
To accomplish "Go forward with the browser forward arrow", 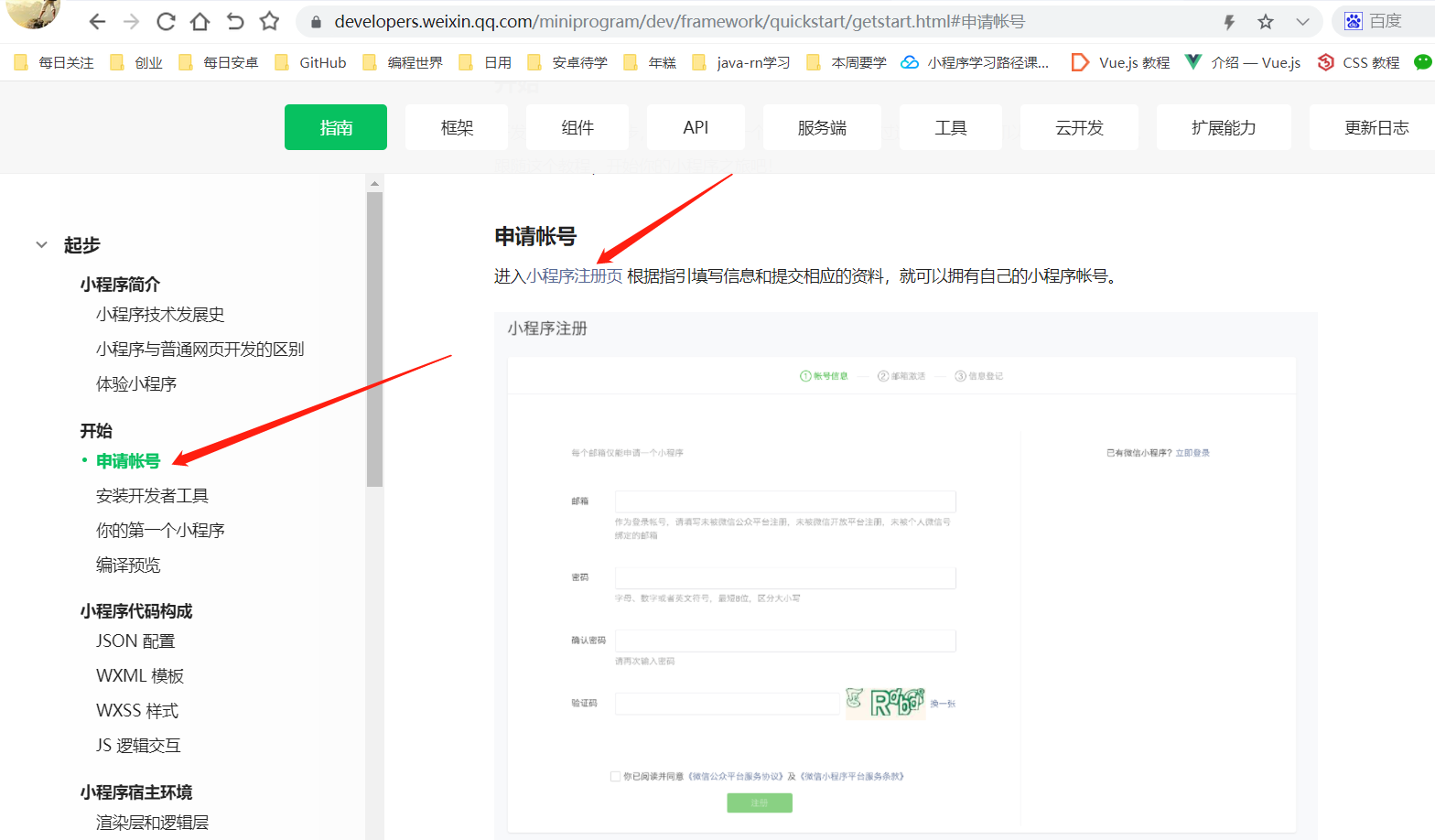I will coord(131,21).
